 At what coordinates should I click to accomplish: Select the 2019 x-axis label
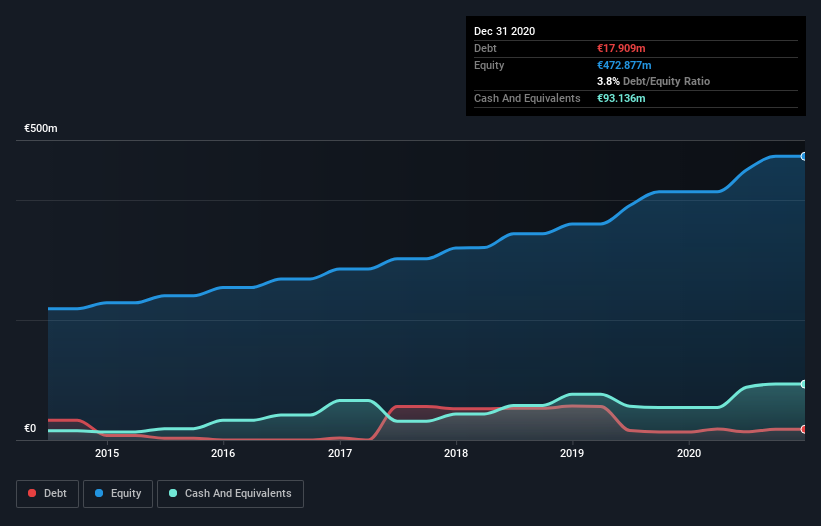[x=572, y=453]
